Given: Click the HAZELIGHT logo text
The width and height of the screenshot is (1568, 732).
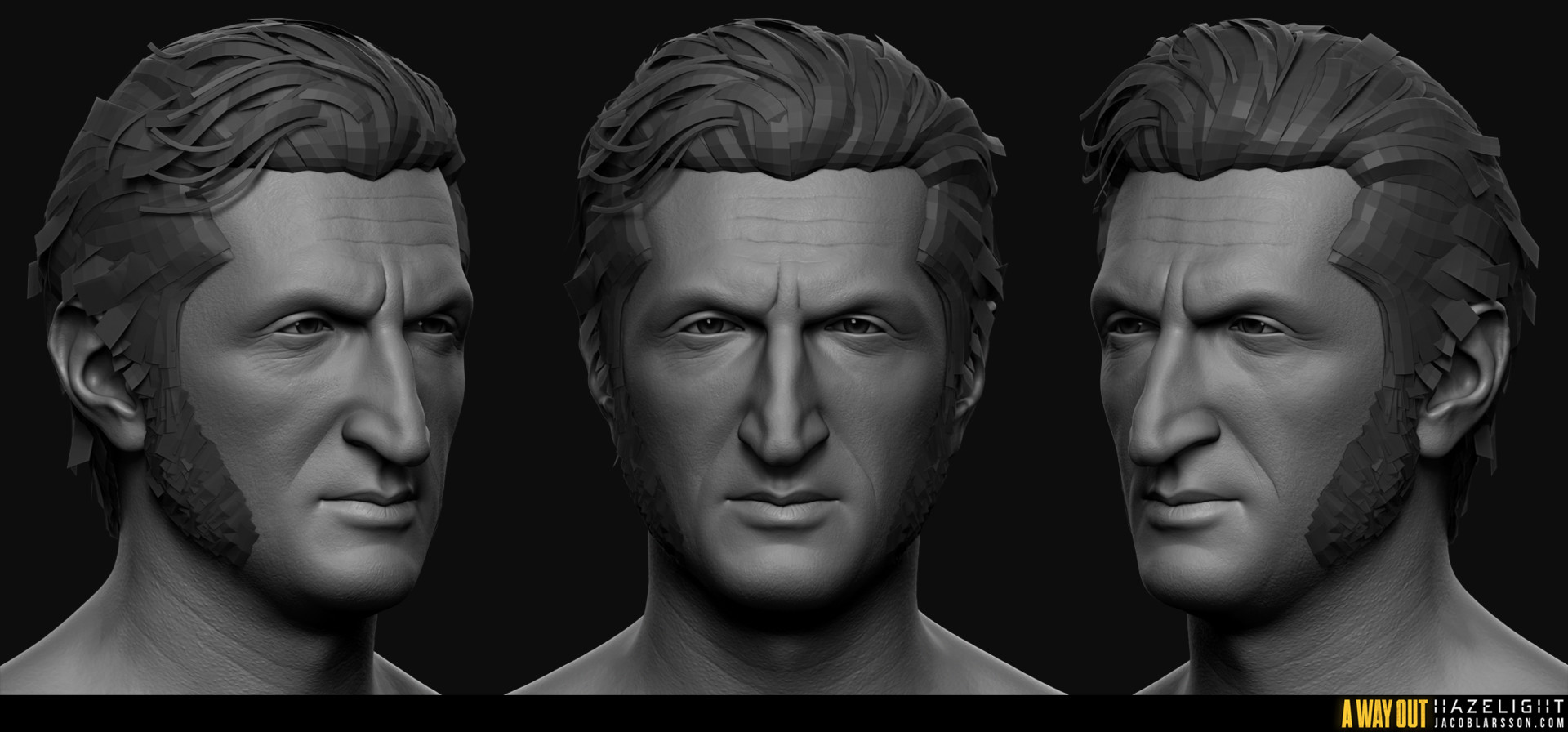Looking at the screenshot, I should 1499,706.
